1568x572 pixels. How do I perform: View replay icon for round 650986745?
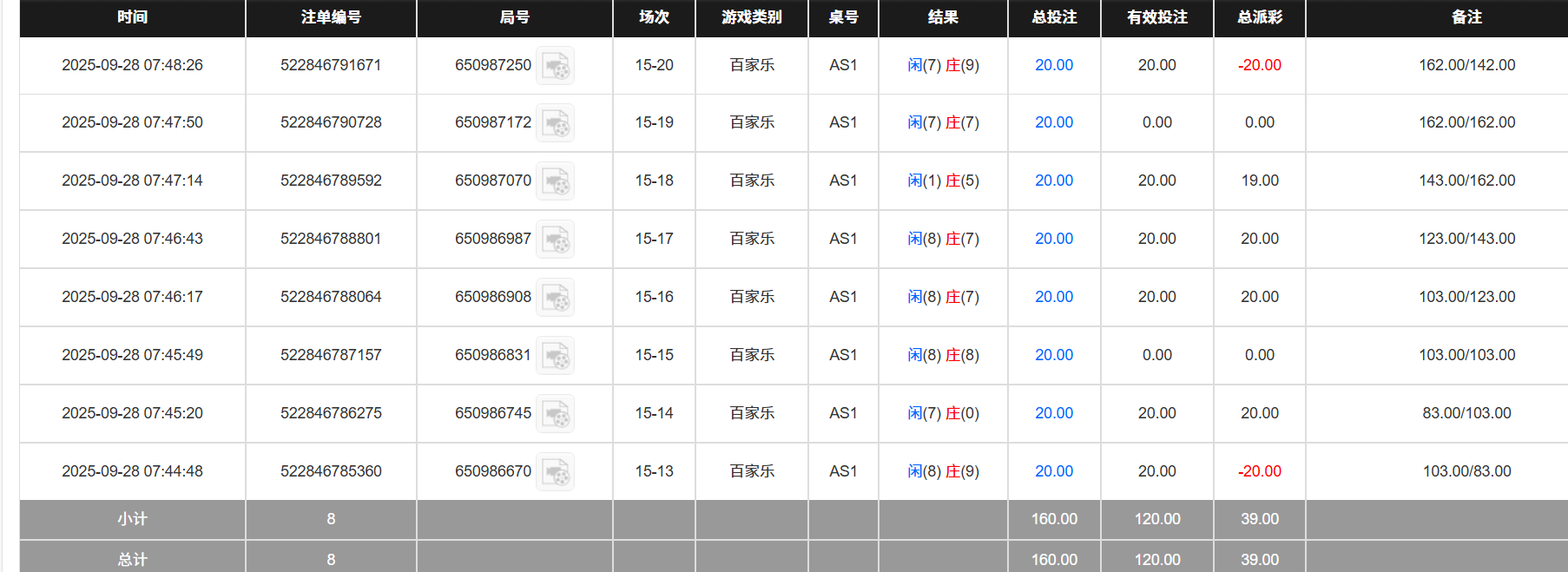tap(555, 414)
